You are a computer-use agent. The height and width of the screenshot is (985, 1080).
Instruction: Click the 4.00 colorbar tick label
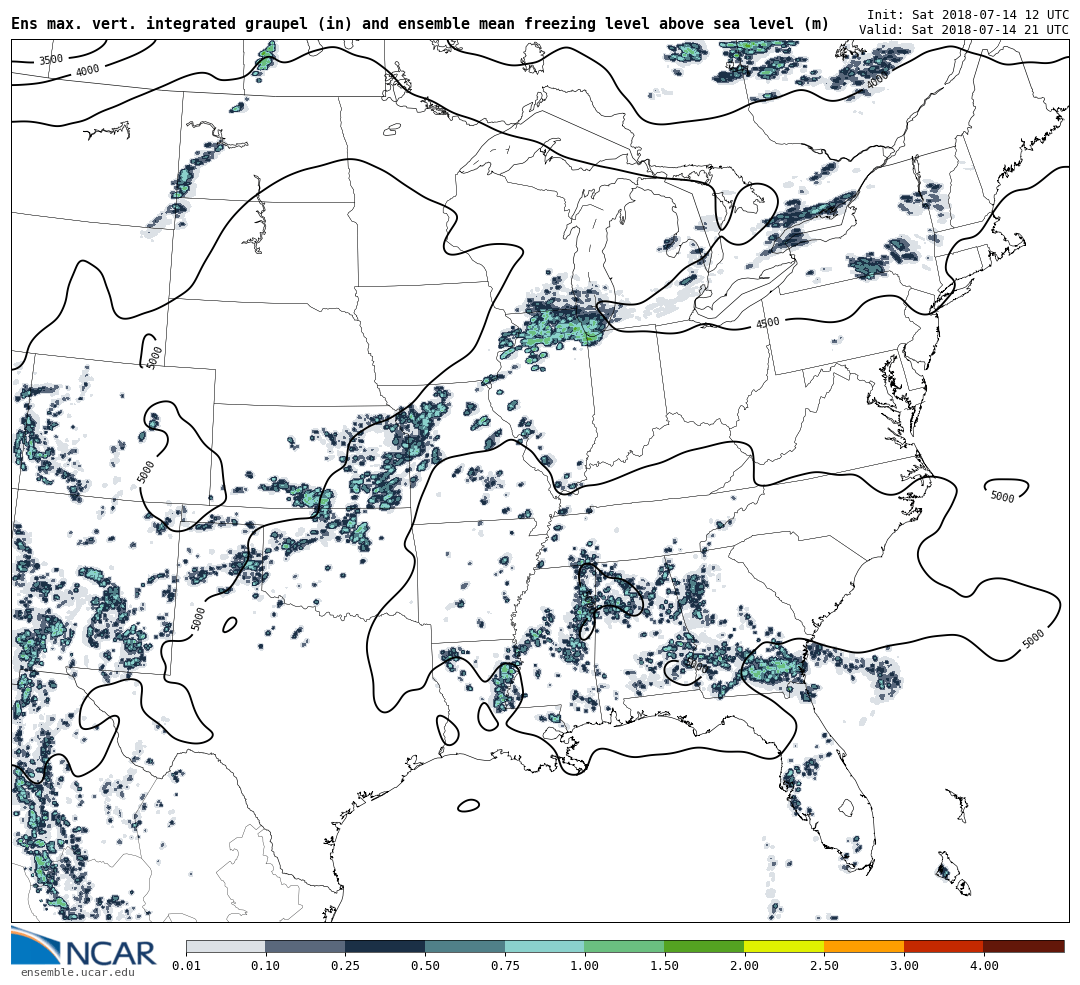[983, 966]
